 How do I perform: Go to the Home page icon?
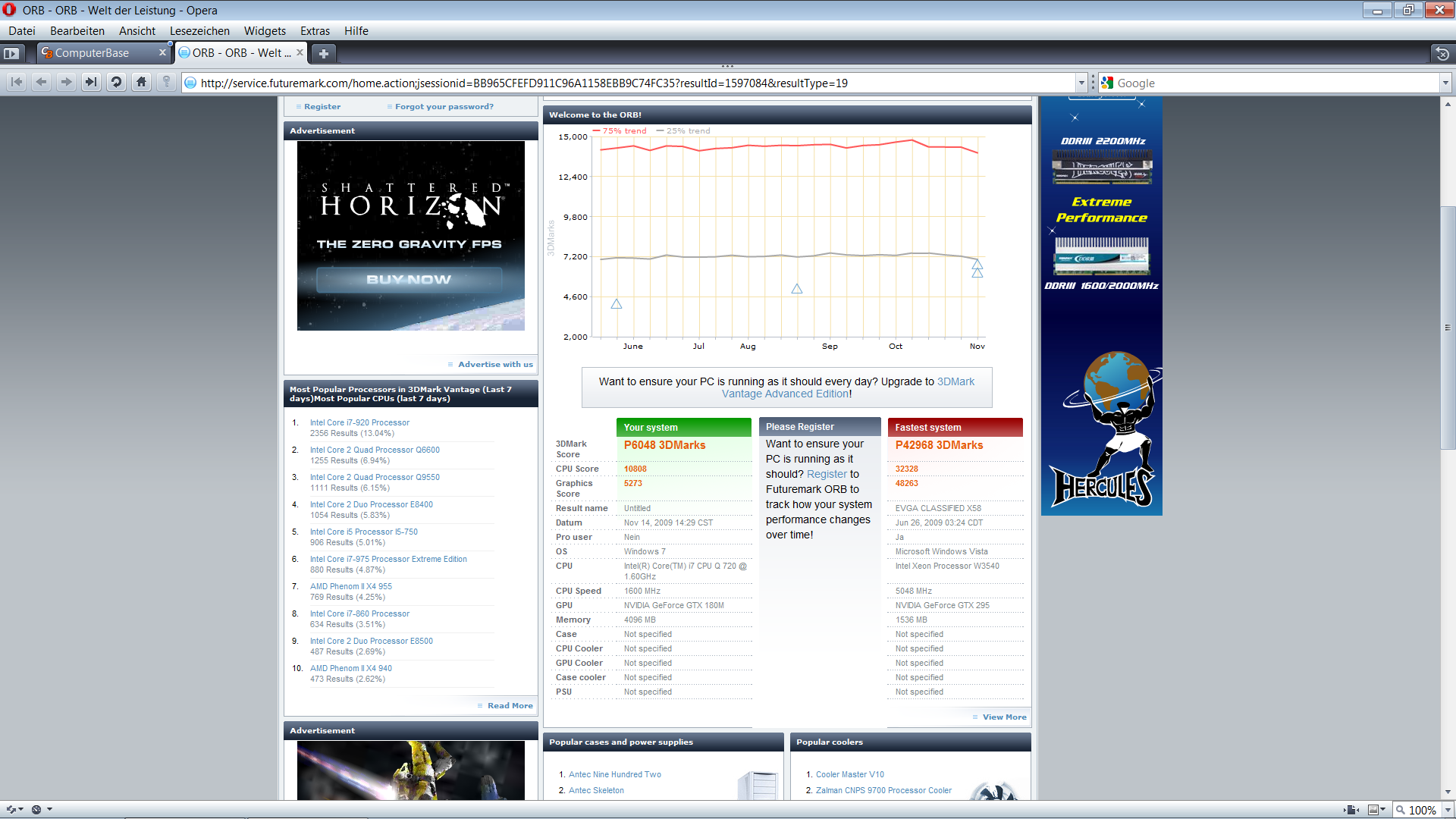point(141,83)
